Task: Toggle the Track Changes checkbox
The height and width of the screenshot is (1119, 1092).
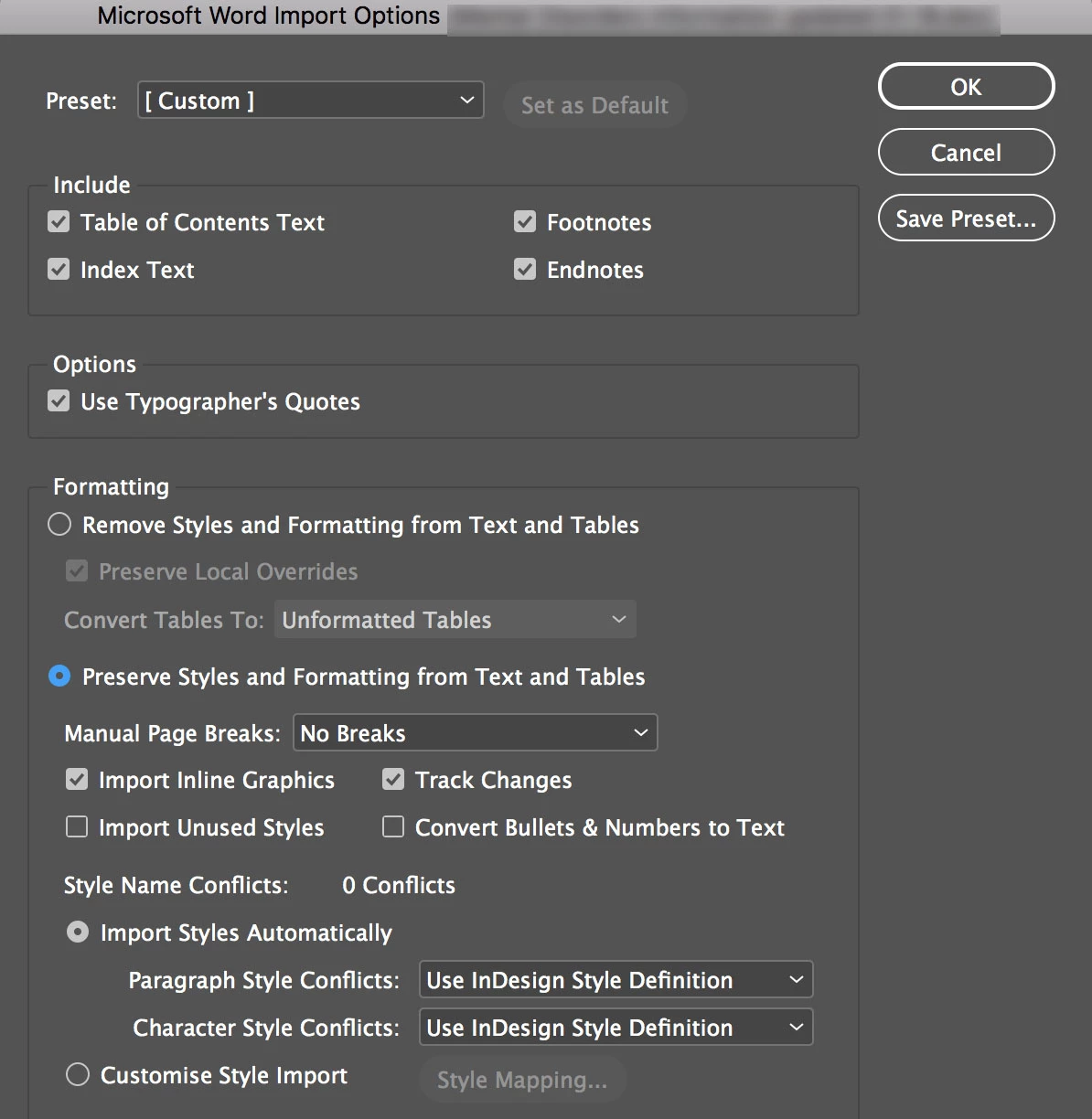Action: 393,779
